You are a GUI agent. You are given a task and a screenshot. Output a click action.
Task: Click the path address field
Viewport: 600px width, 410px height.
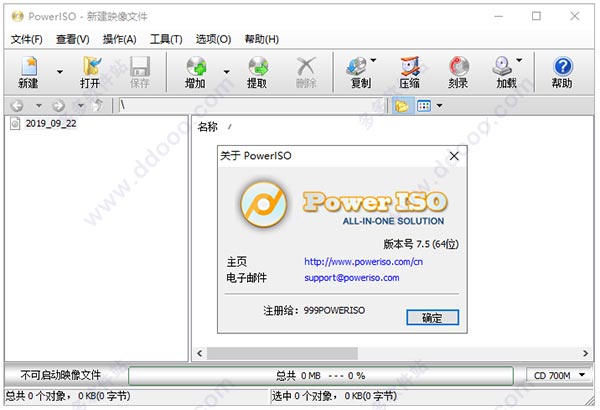point(251,105)
